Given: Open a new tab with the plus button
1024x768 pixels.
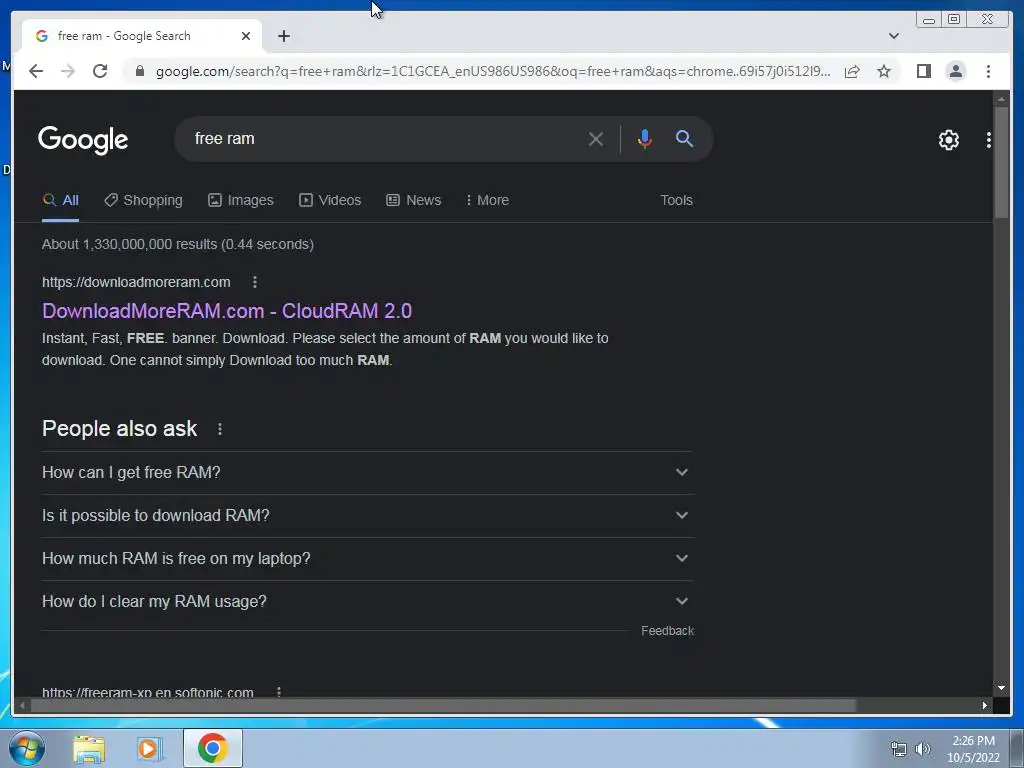Looking at the screenshot, I should click(283, 36).
